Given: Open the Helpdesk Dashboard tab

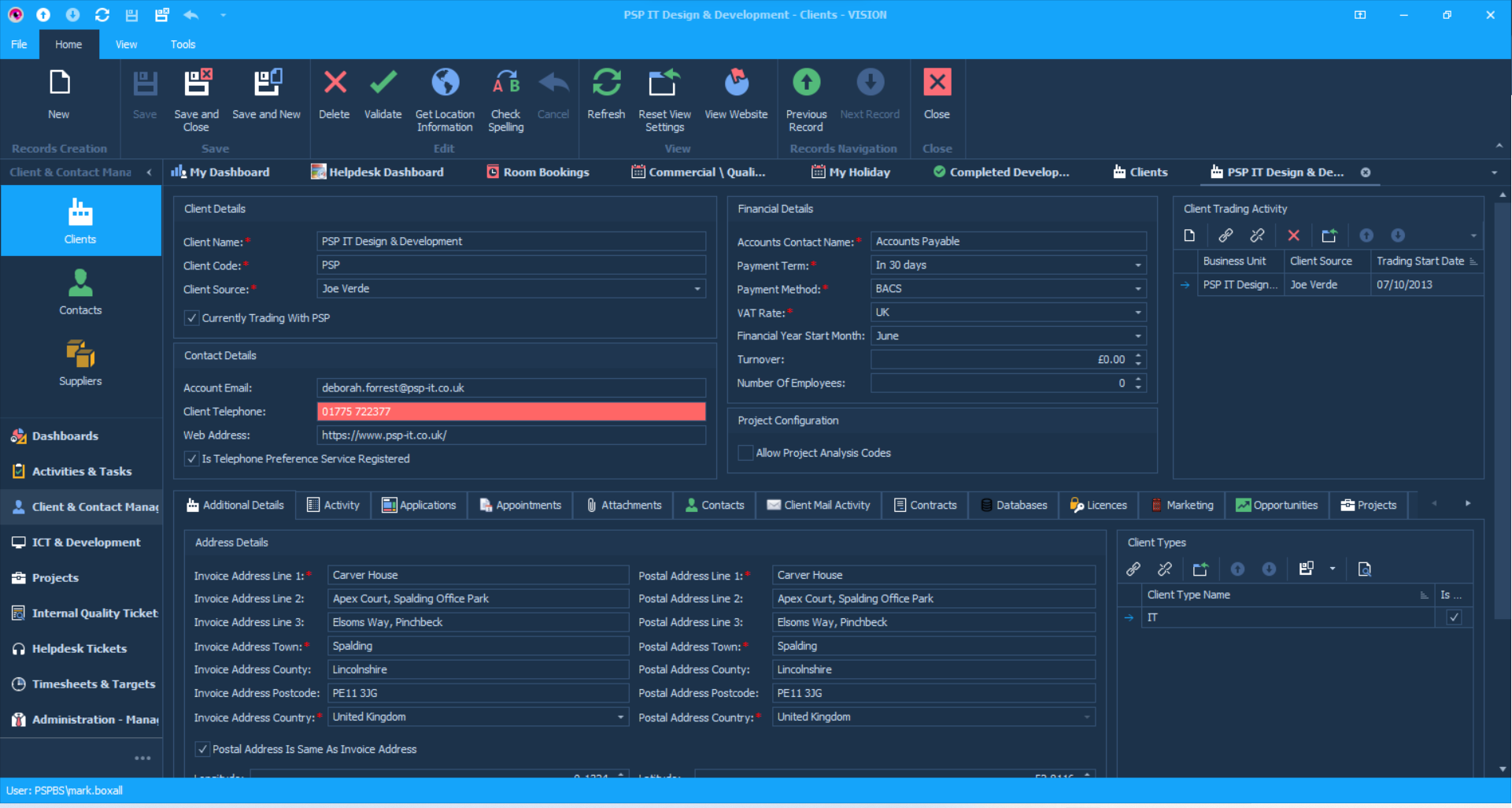Looking at the screenshot, I should [377, 172].
